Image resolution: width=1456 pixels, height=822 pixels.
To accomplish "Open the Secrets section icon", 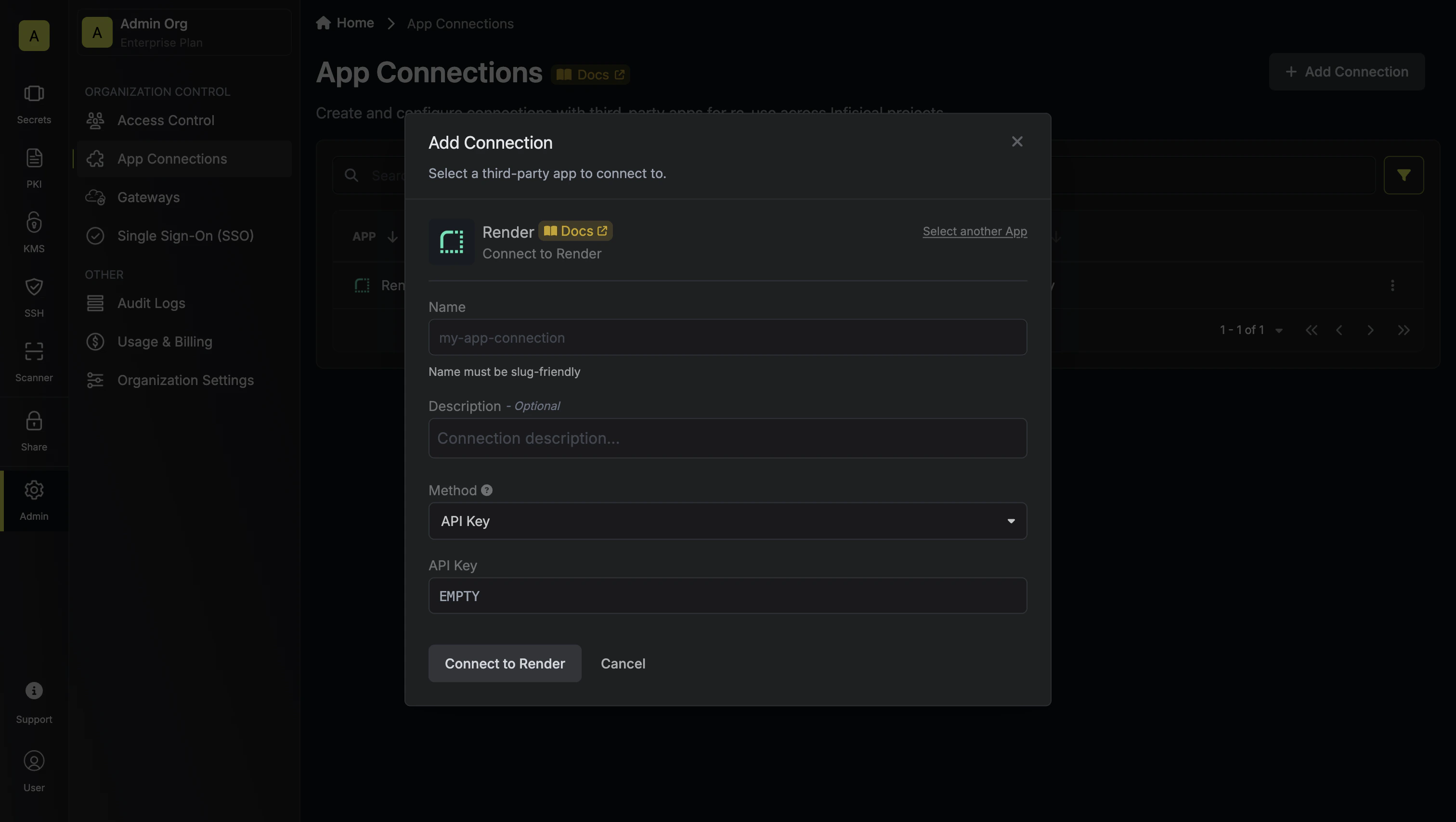I will pos(34,93).
